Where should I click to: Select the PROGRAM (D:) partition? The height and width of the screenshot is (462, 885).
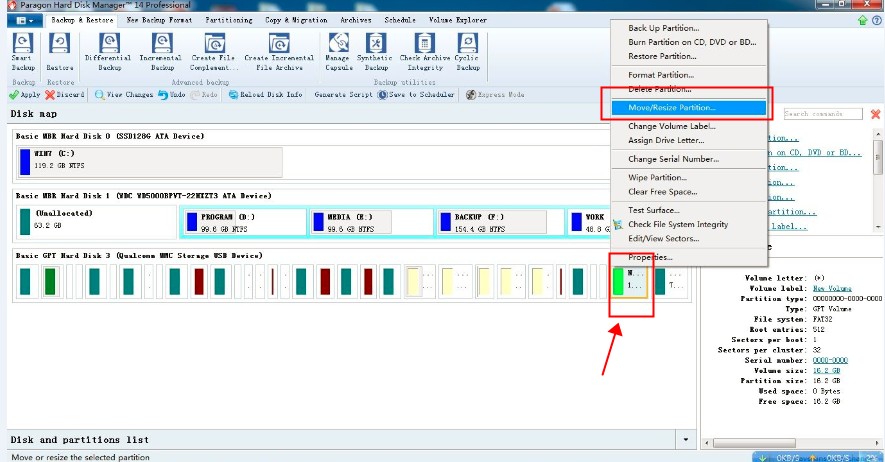point(244,222)
